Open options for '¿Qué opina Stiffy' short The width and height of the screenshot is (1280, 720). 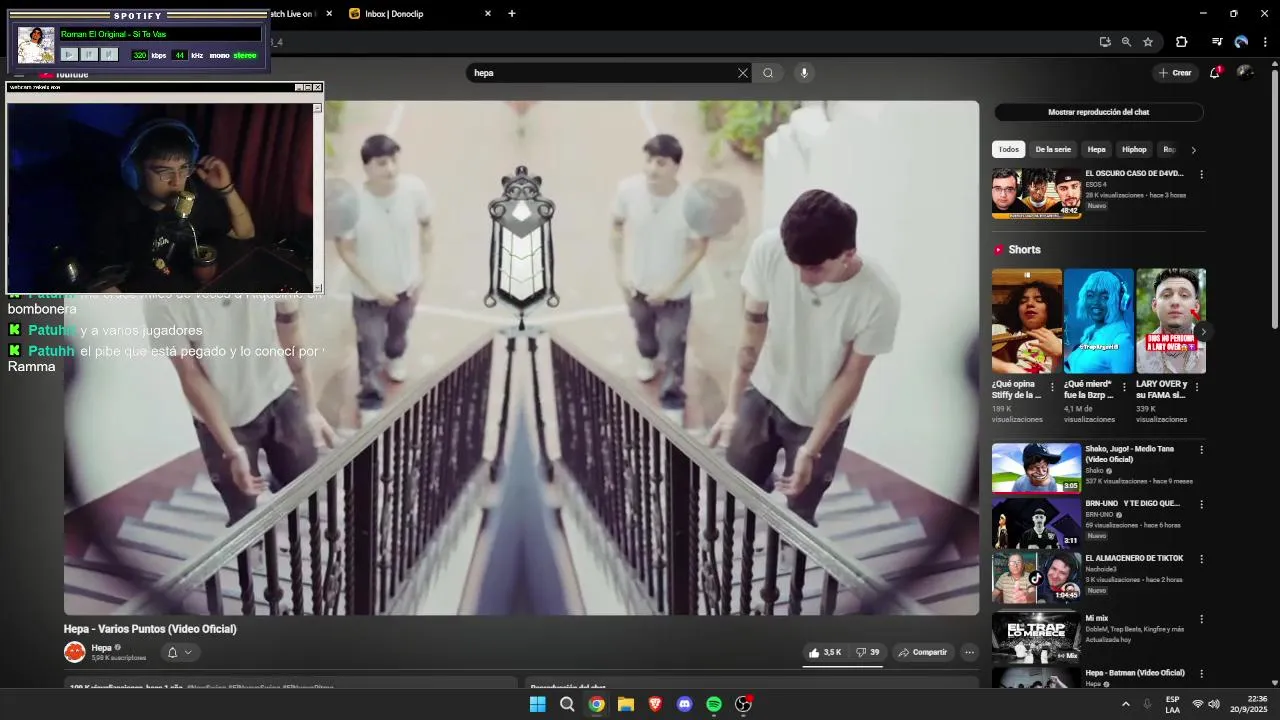click(1054, 386)
